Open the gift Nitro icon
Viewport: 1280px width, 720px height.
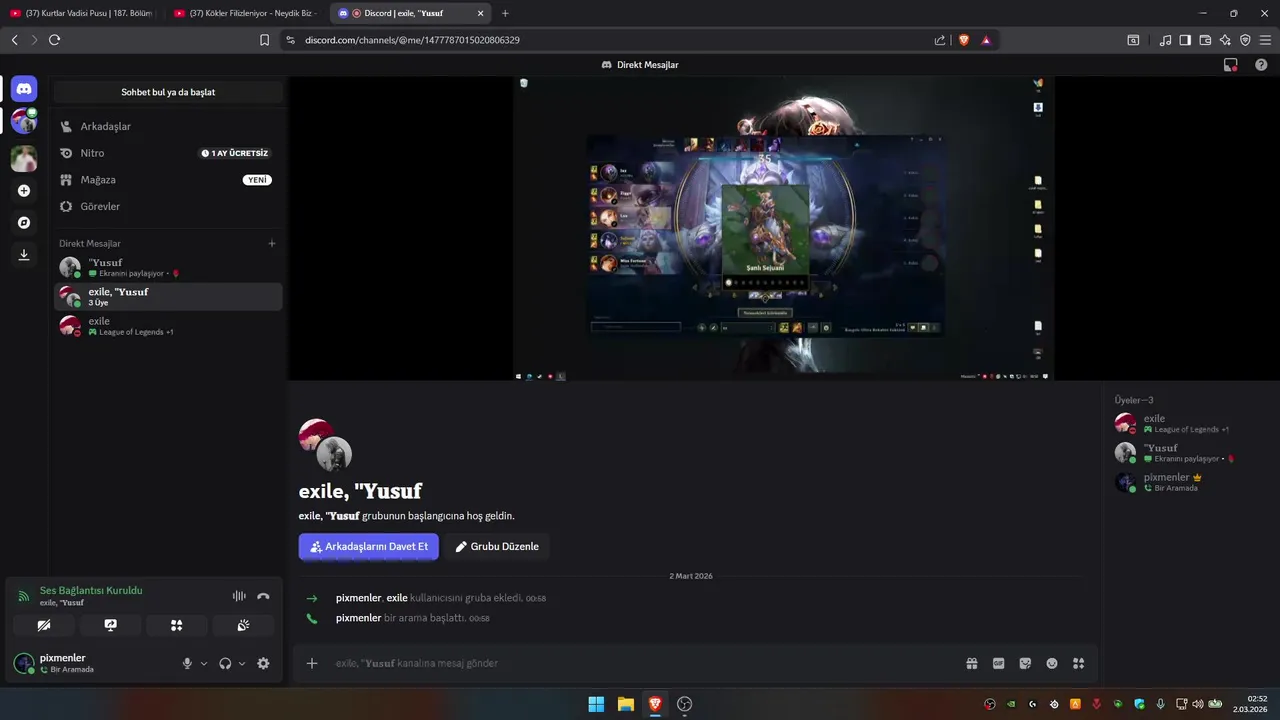pos(971,663)
